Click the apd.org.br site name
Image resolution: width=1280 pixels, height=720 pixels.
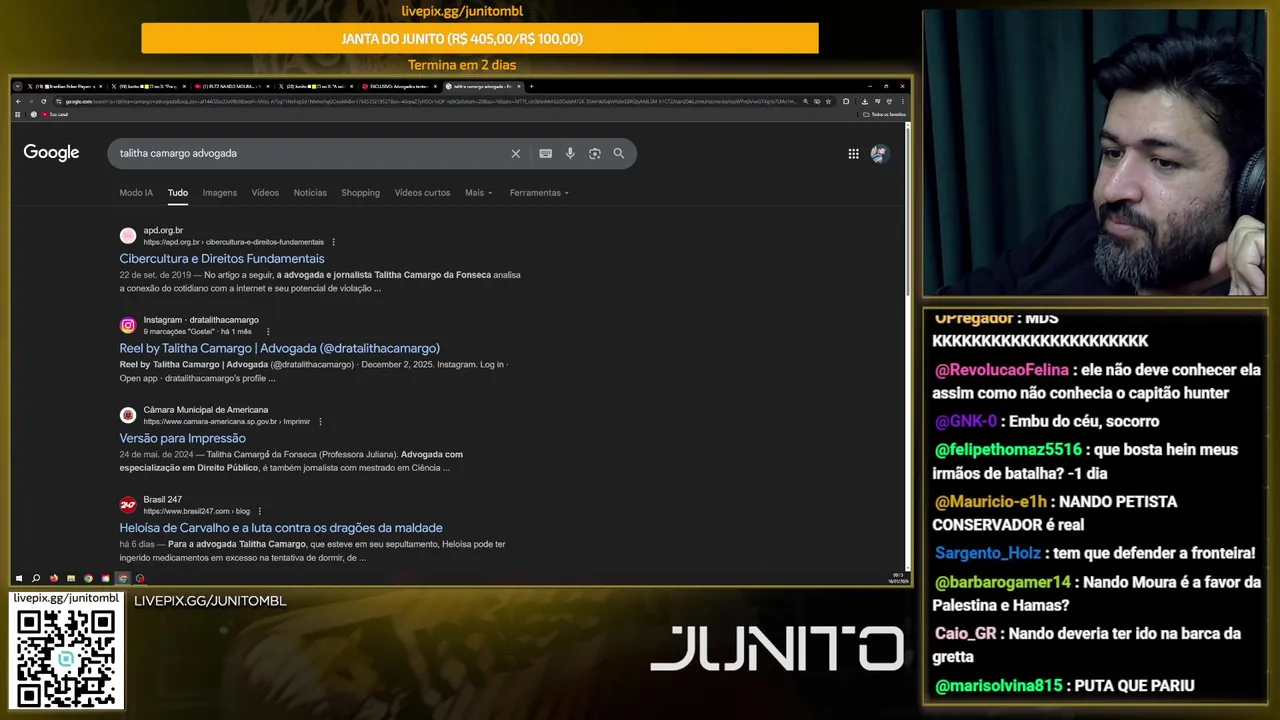coord(163,231)
